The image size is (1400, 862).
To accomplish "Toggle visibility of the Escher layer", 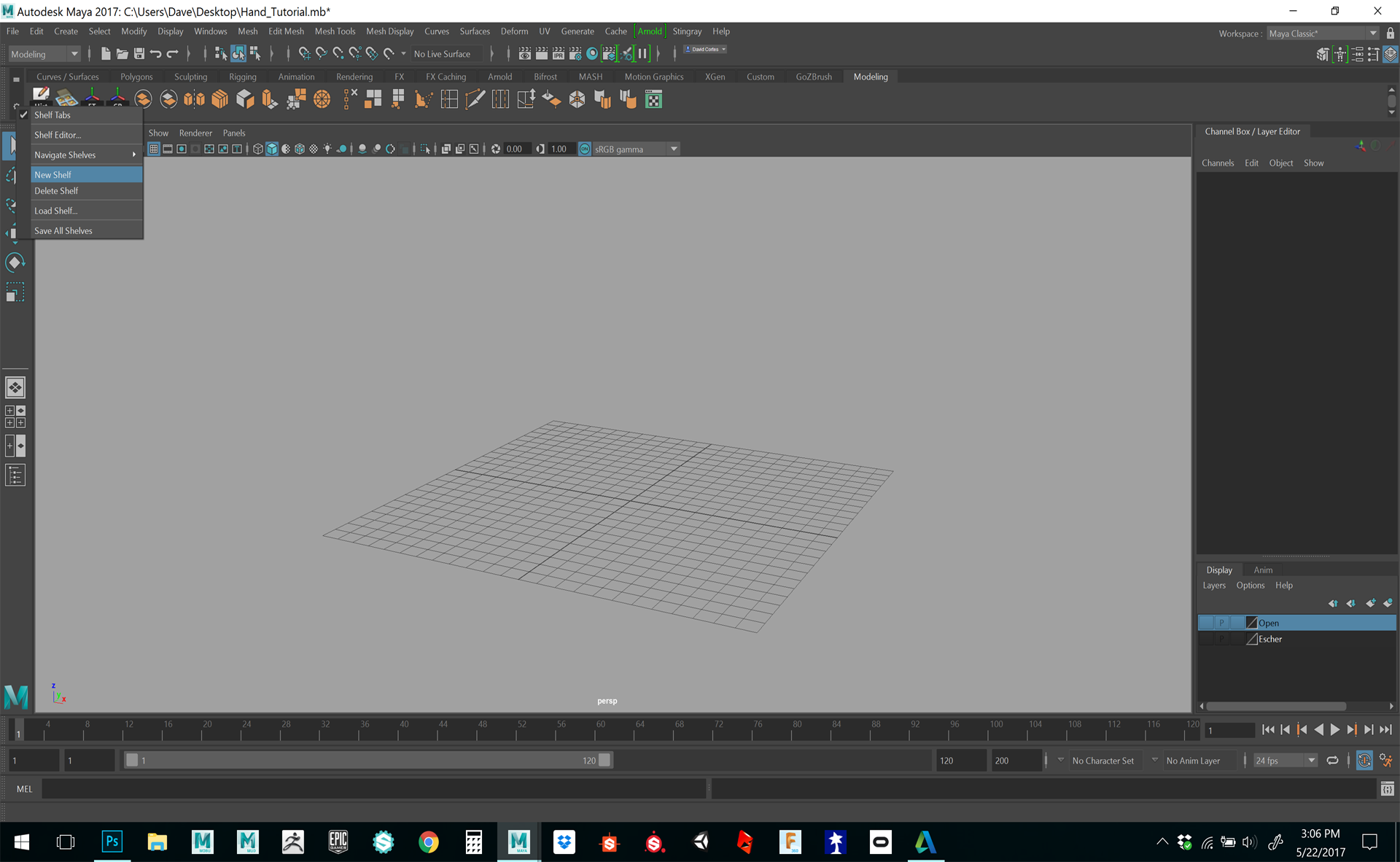I will point(1205,639).
